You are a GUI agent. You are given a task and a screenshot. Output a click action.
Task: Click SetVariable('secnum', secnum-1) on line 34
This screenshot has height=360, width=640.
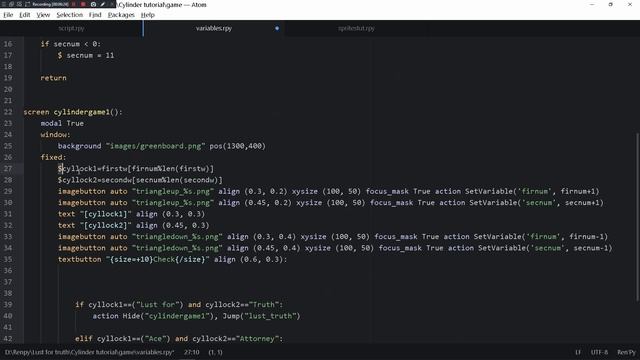545,248
